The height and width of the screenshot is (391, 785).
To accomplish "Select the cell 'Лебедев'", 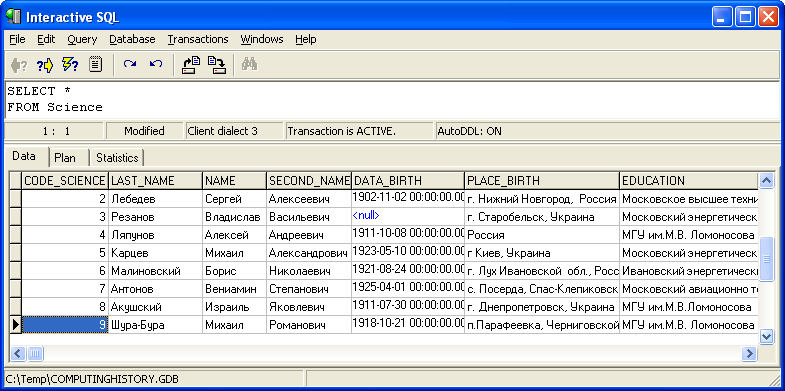I will tap(156, 199).
